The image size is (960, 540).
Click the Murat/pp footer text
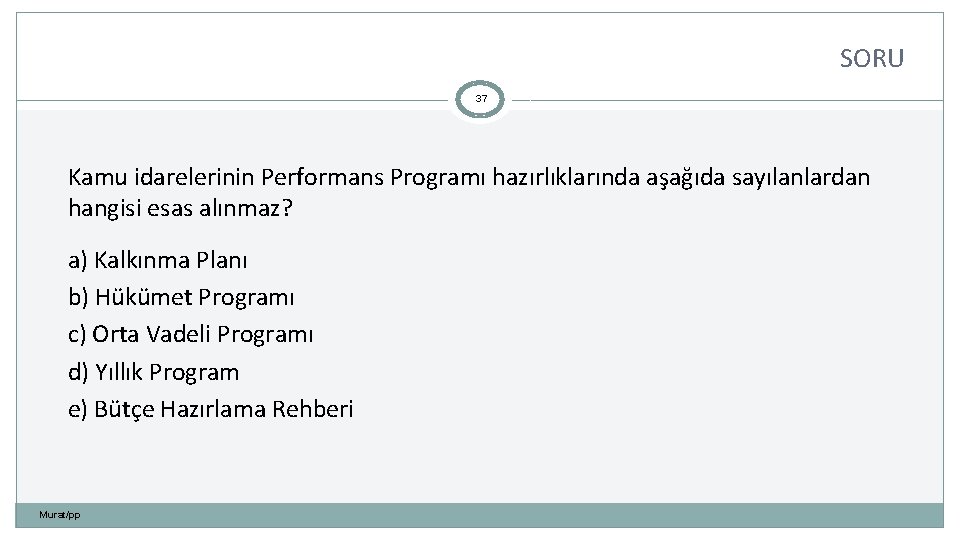click(60, 515)
